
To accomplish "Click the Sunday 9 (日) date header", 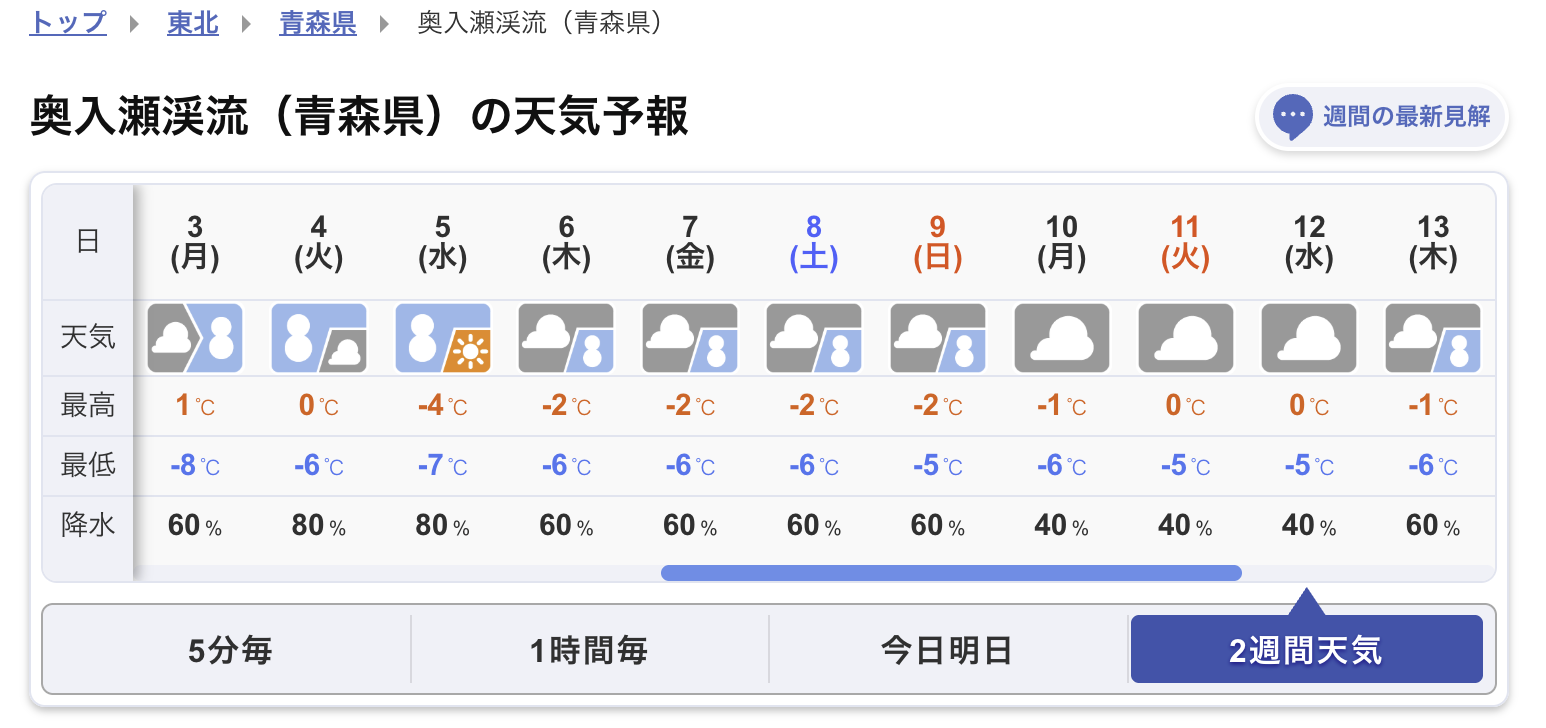I will 937,243.
